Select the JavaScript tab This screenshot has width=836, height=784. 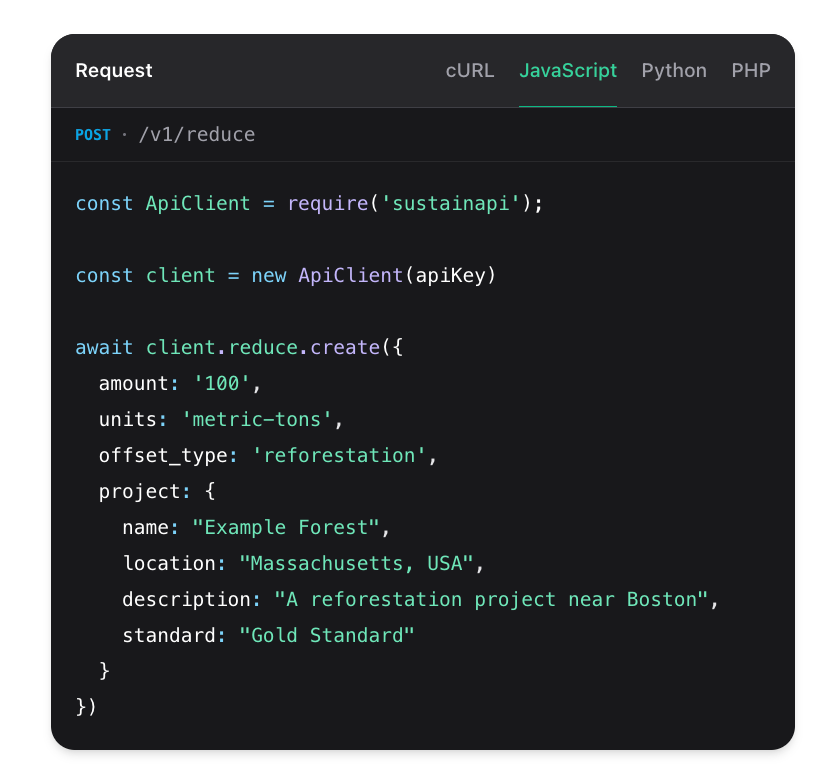point(567,71)
